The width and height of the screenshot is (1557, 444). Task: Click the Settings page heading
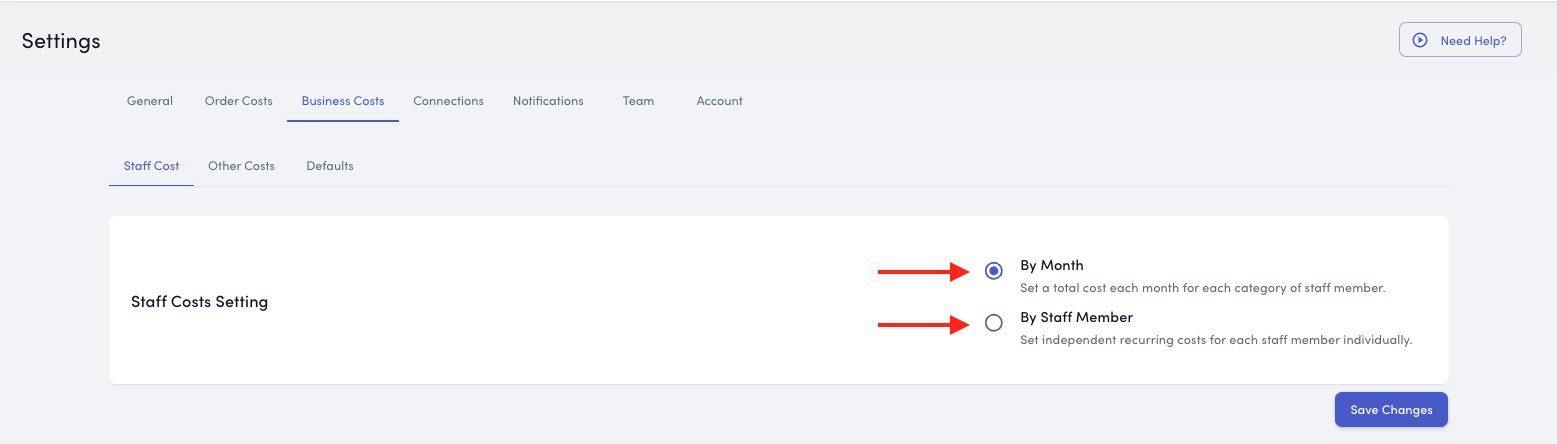[x=61, y=41]
